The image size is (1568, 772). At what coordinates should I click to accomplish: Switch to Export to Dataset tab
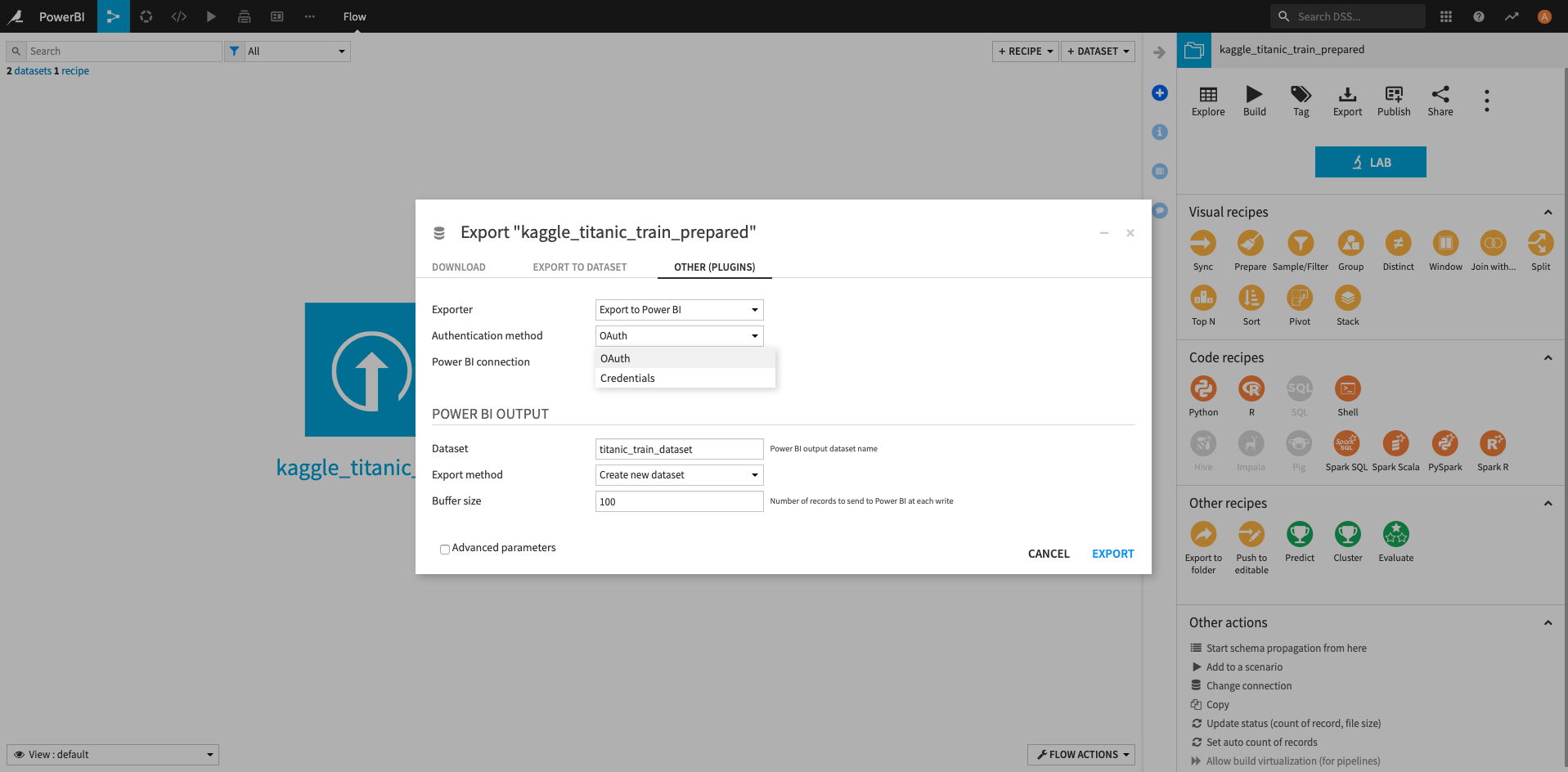coord(580,267)
